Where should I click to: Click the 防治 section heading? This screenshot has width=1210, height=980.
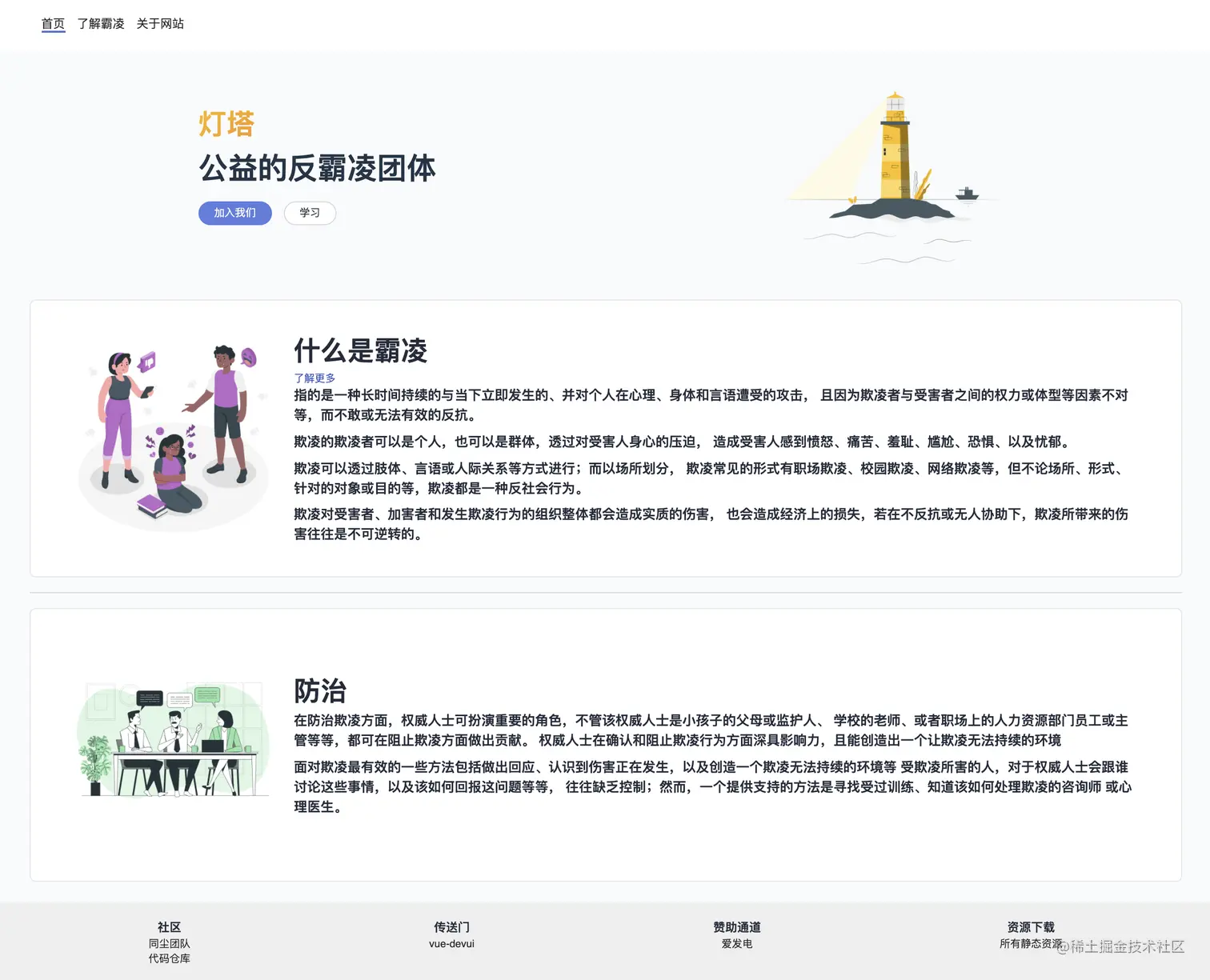pyautogui.click(x=320, y=690)
